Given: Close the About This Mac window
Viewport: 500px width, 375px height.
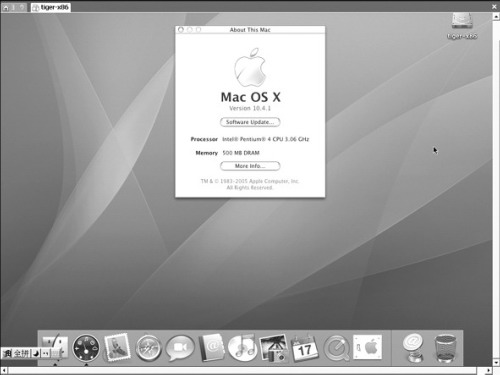Looking at the screenshot, I should [x=181, y=30].
